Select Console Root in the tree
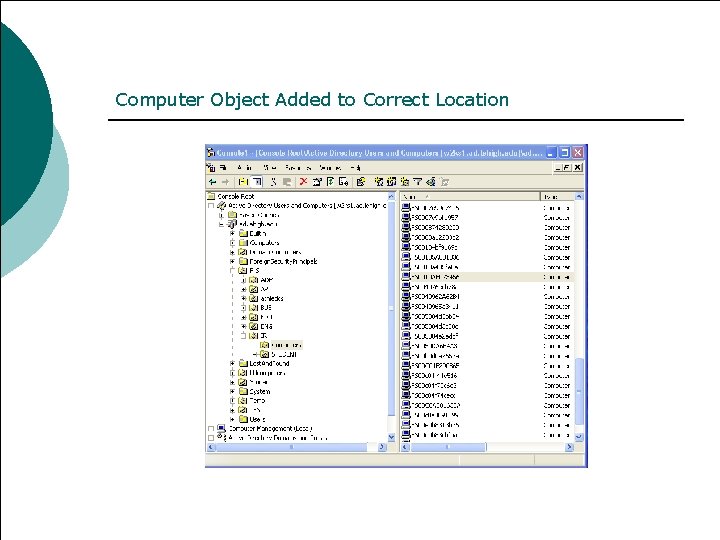720x540 pixels. click(x=236, y=196)
